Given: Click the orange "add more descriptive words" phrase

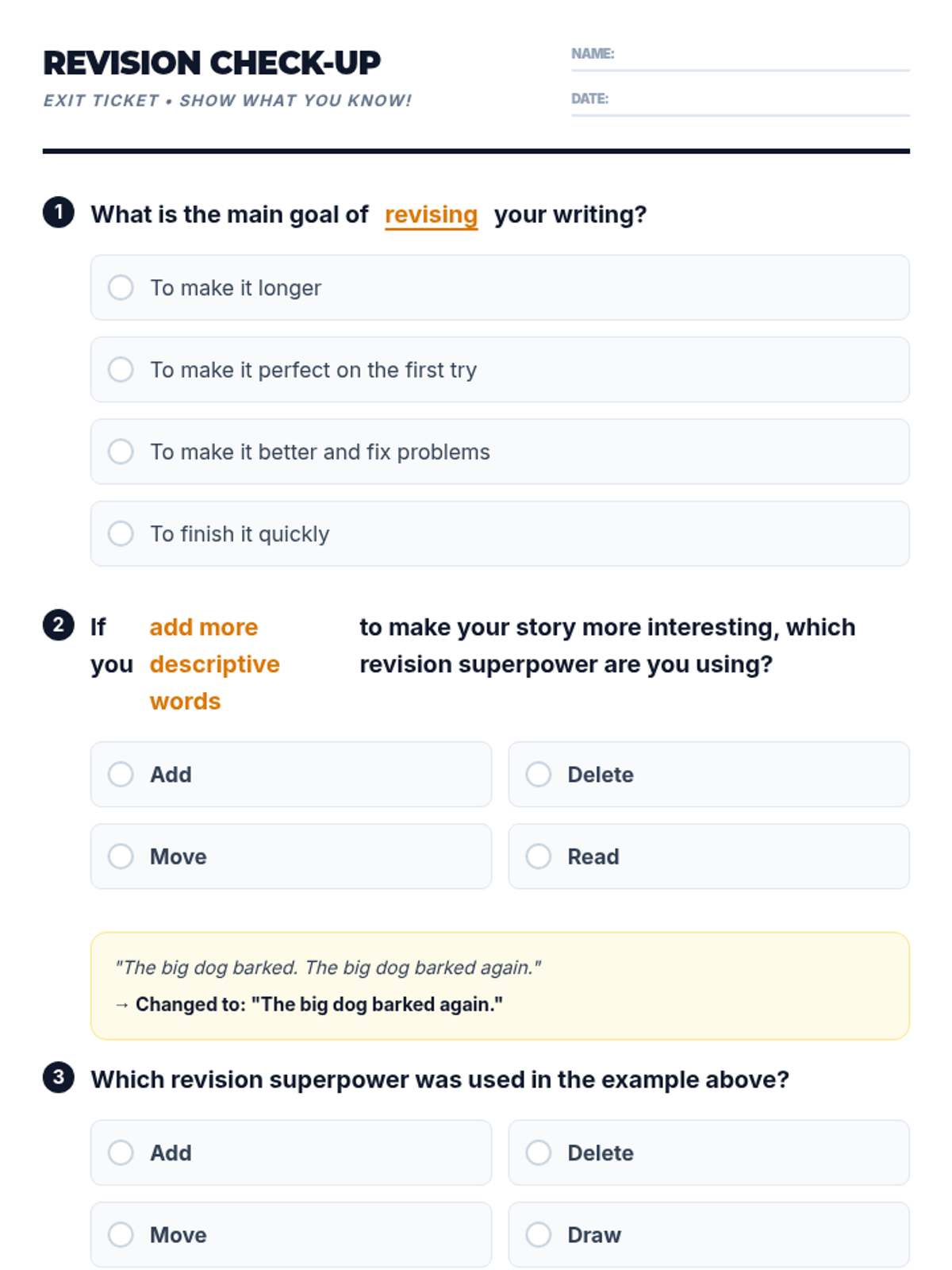Looking at the screenshot, I should click(214, 664).
